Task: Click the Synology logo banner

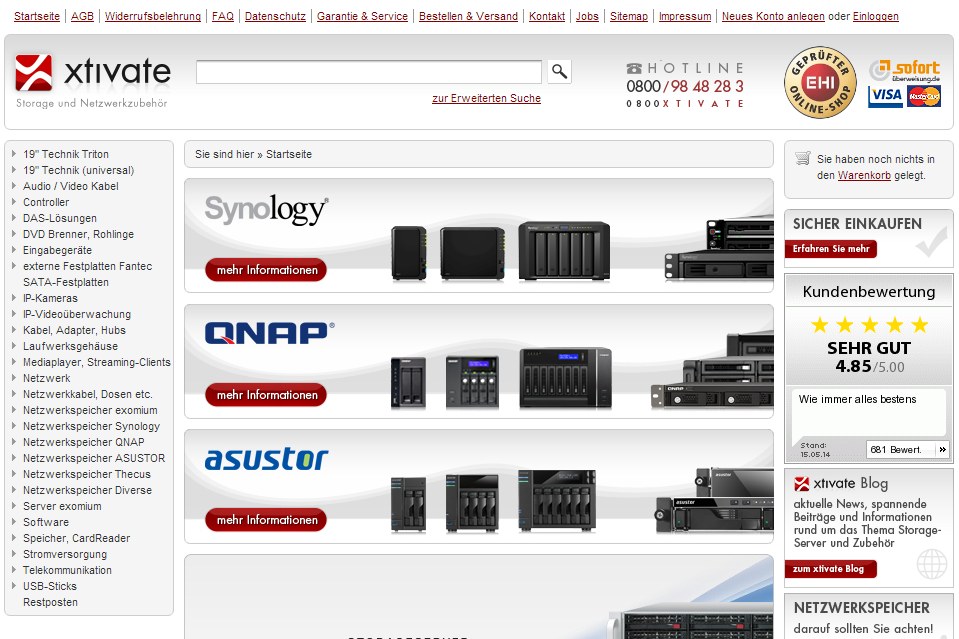Action: [266, 210]
